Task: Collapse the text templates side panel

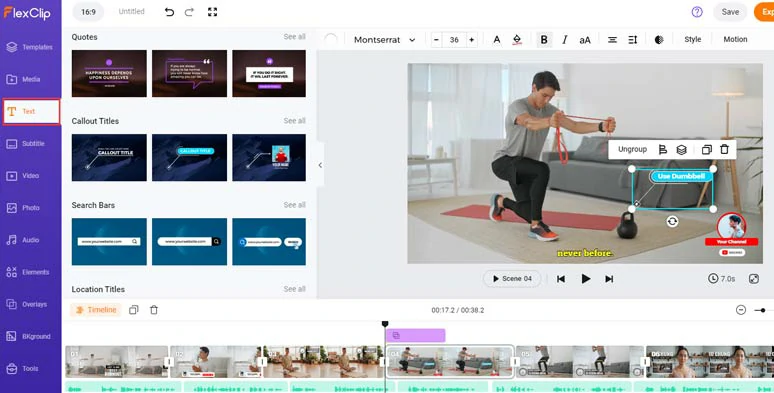Action: coord(320,165)
